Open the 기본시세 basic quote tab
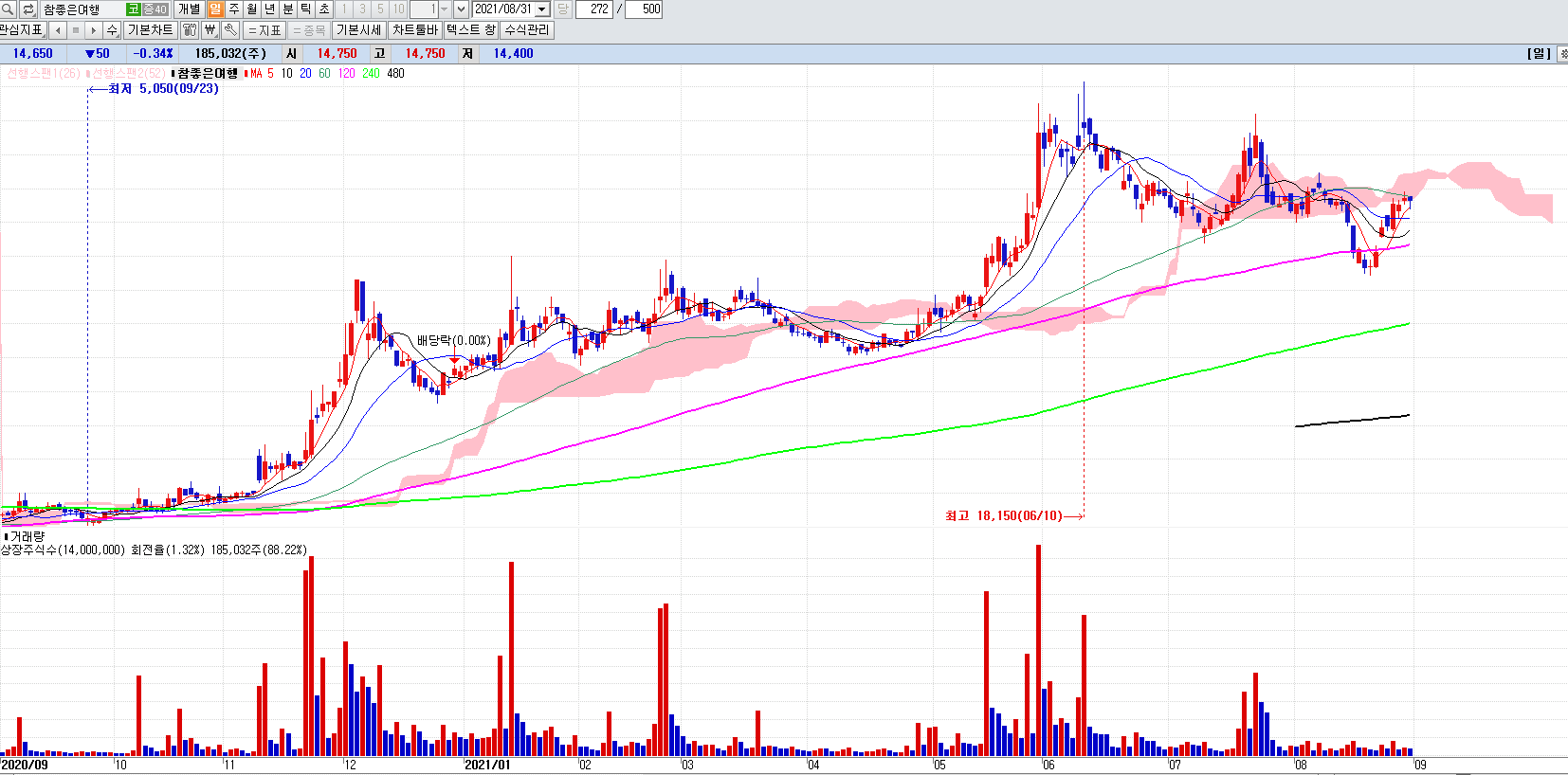The image size is (1568, 775). 359,29
